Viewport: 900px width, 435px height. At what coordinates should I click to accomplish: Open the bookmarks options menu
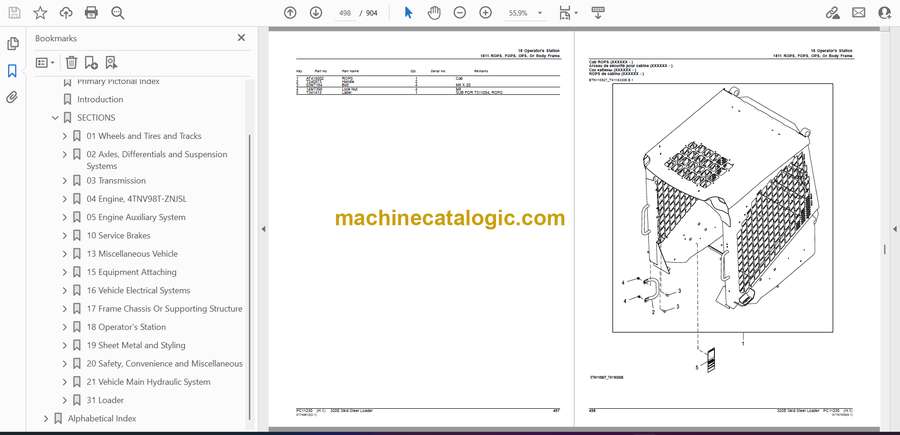(x=44, y=62)
